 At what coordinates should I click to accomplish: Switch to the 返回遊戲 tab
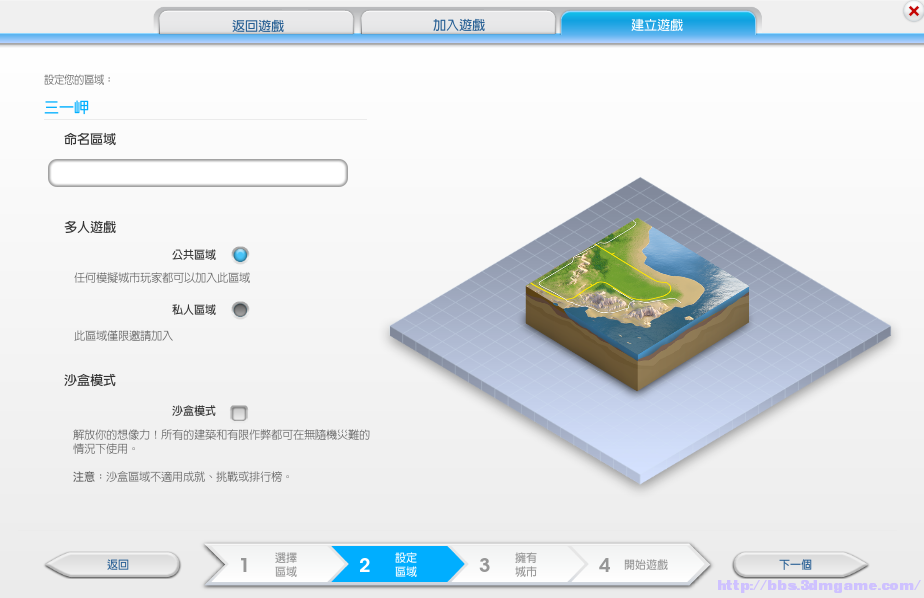[x=257, y=24]
